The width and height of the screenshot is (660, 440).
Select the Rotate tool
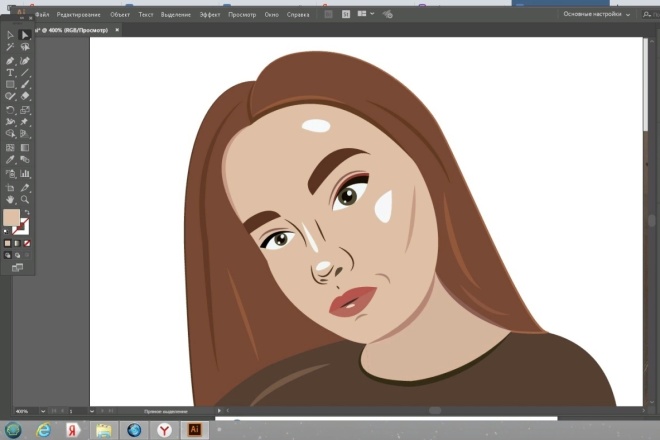pyautogui.click(x=10, y=110)
